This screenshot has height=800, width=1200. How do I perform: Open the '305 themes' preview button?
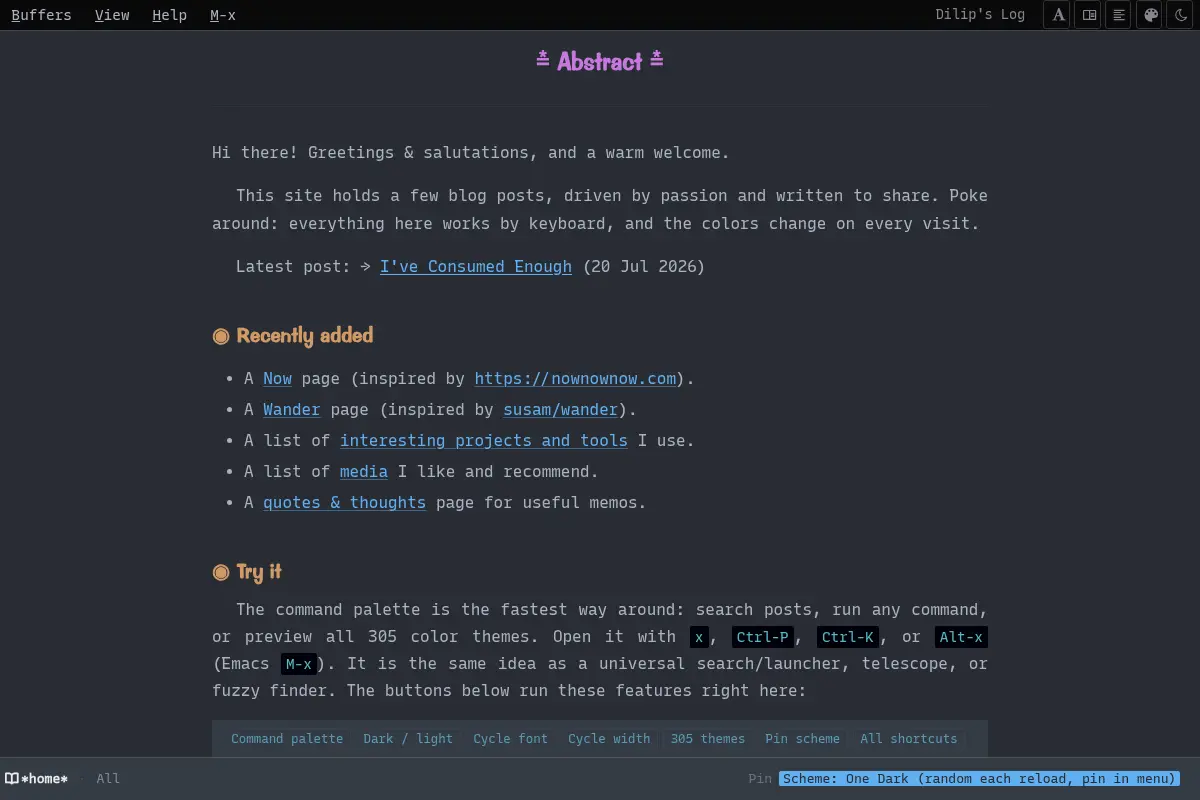pos(708,739)
